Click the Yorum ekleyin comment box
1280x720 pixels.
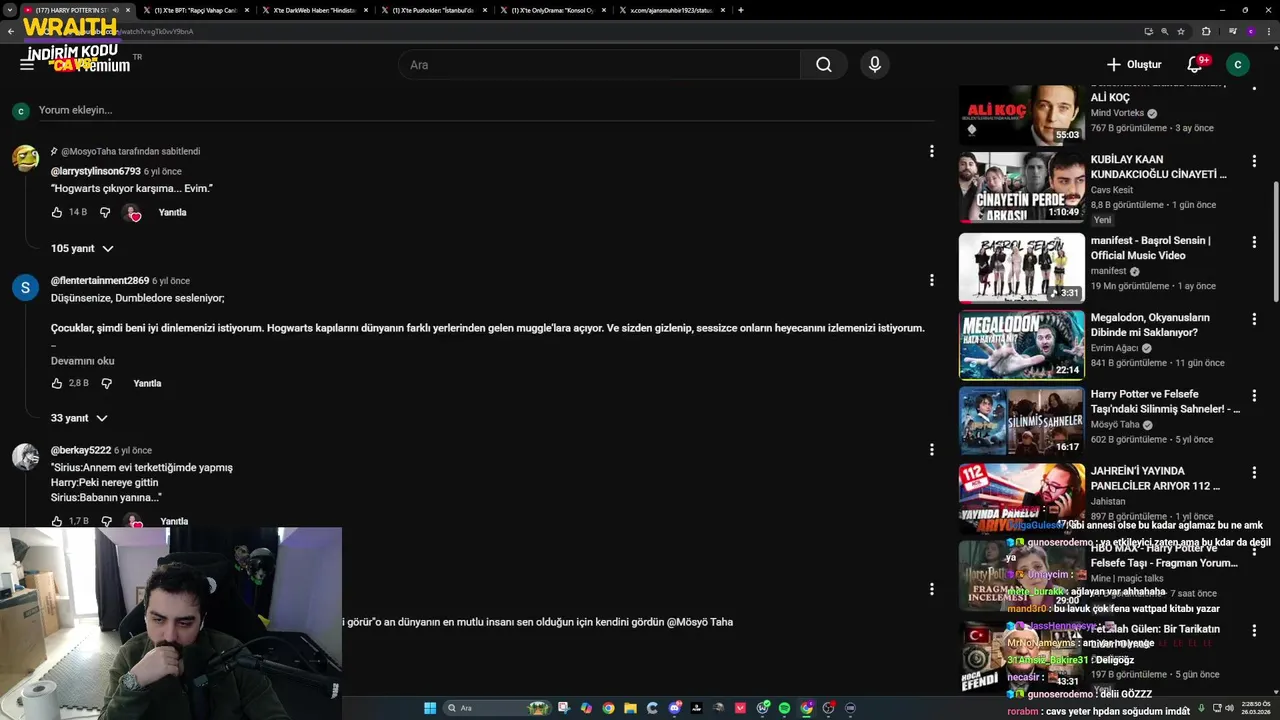(485, 110)
